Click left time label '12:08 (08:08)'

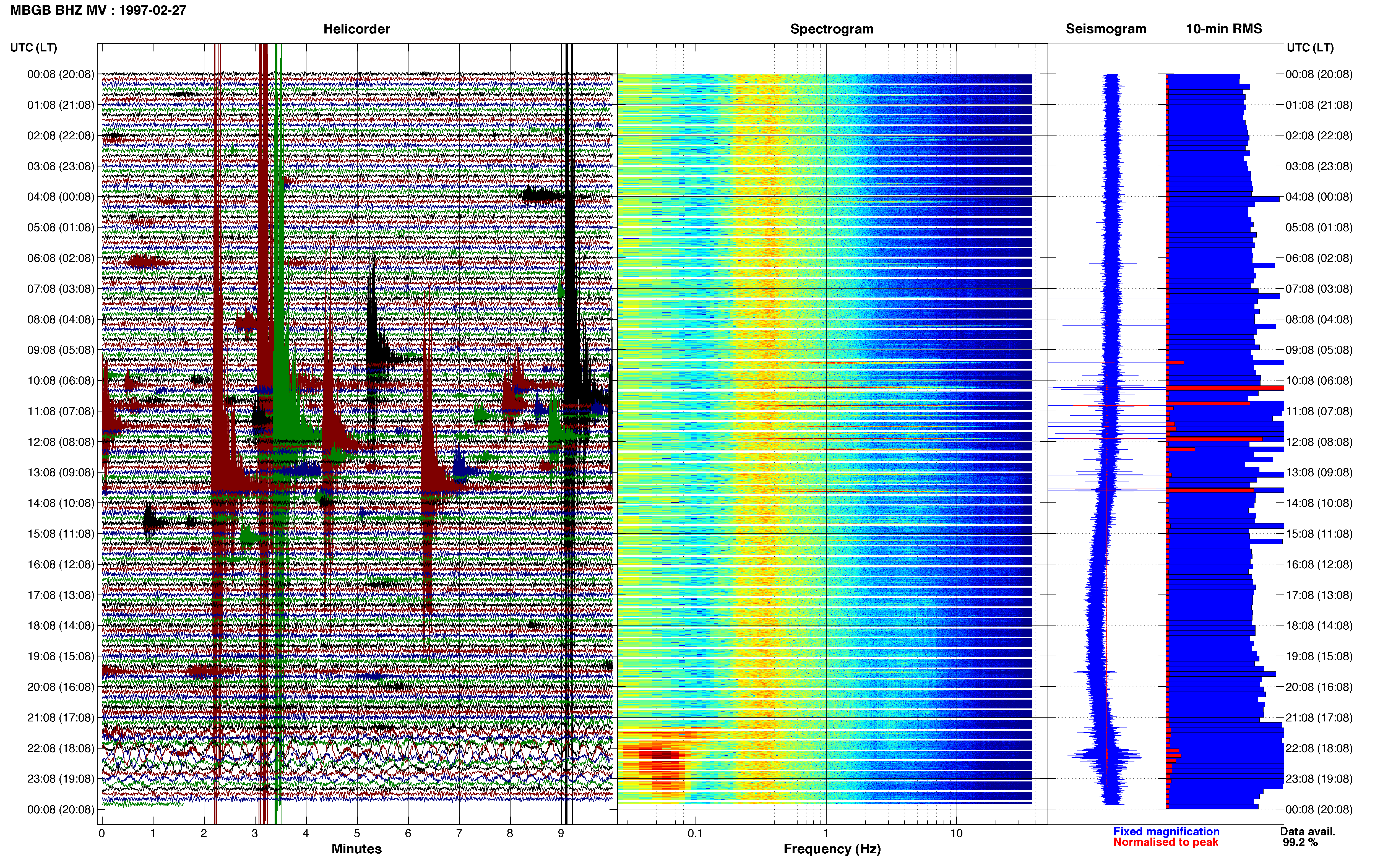pyautogui.click(x=61, y=442)
